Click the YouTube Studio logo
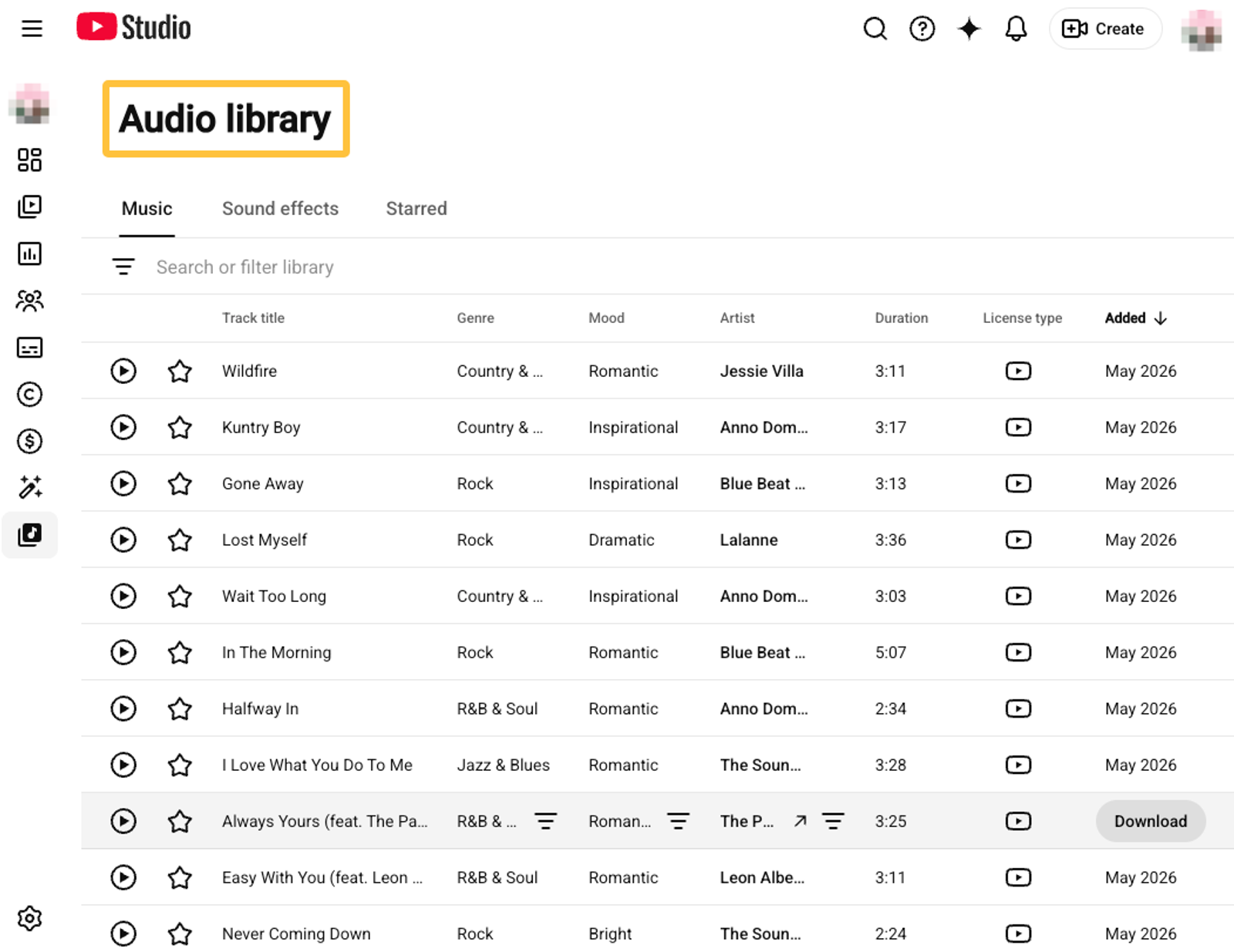 (133, 28)
